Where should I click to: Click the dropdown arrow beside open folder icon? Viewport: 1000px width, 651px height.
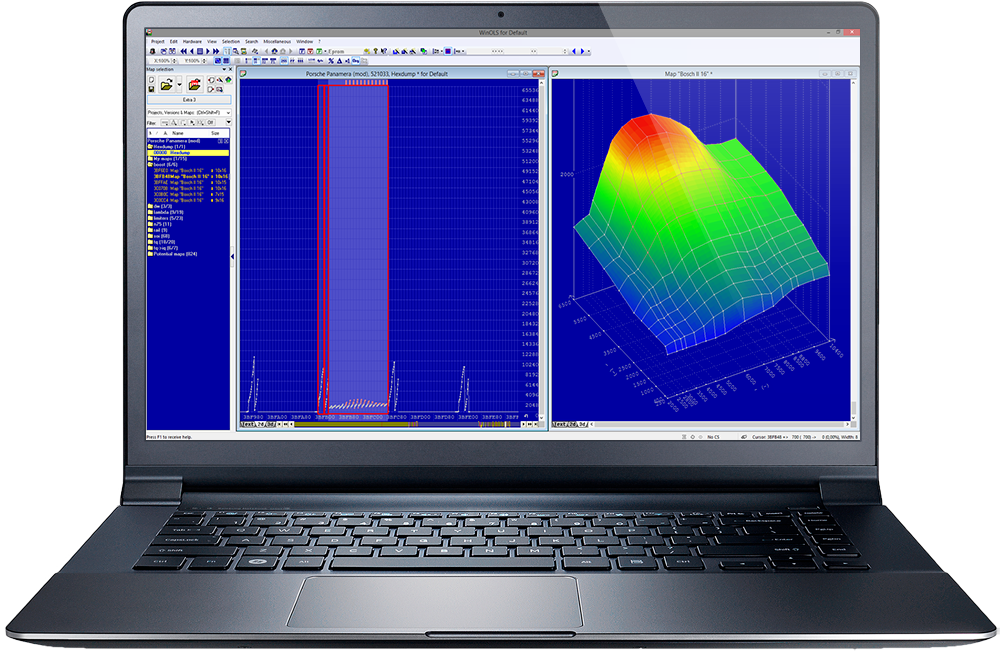coord(178,84)
